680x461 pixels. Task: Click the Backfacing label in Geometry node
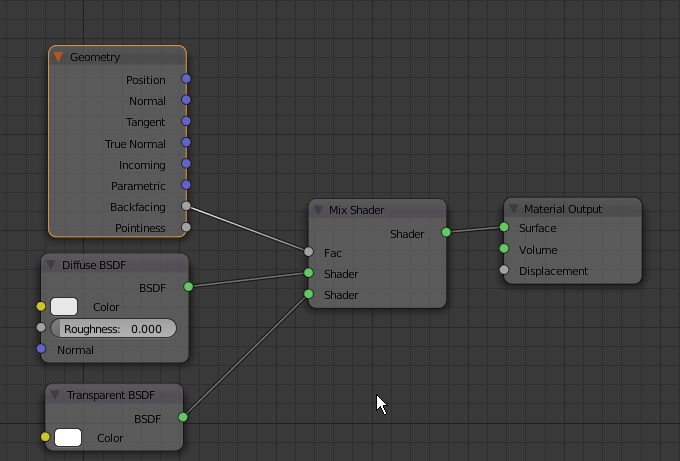[x=138, y=207]
